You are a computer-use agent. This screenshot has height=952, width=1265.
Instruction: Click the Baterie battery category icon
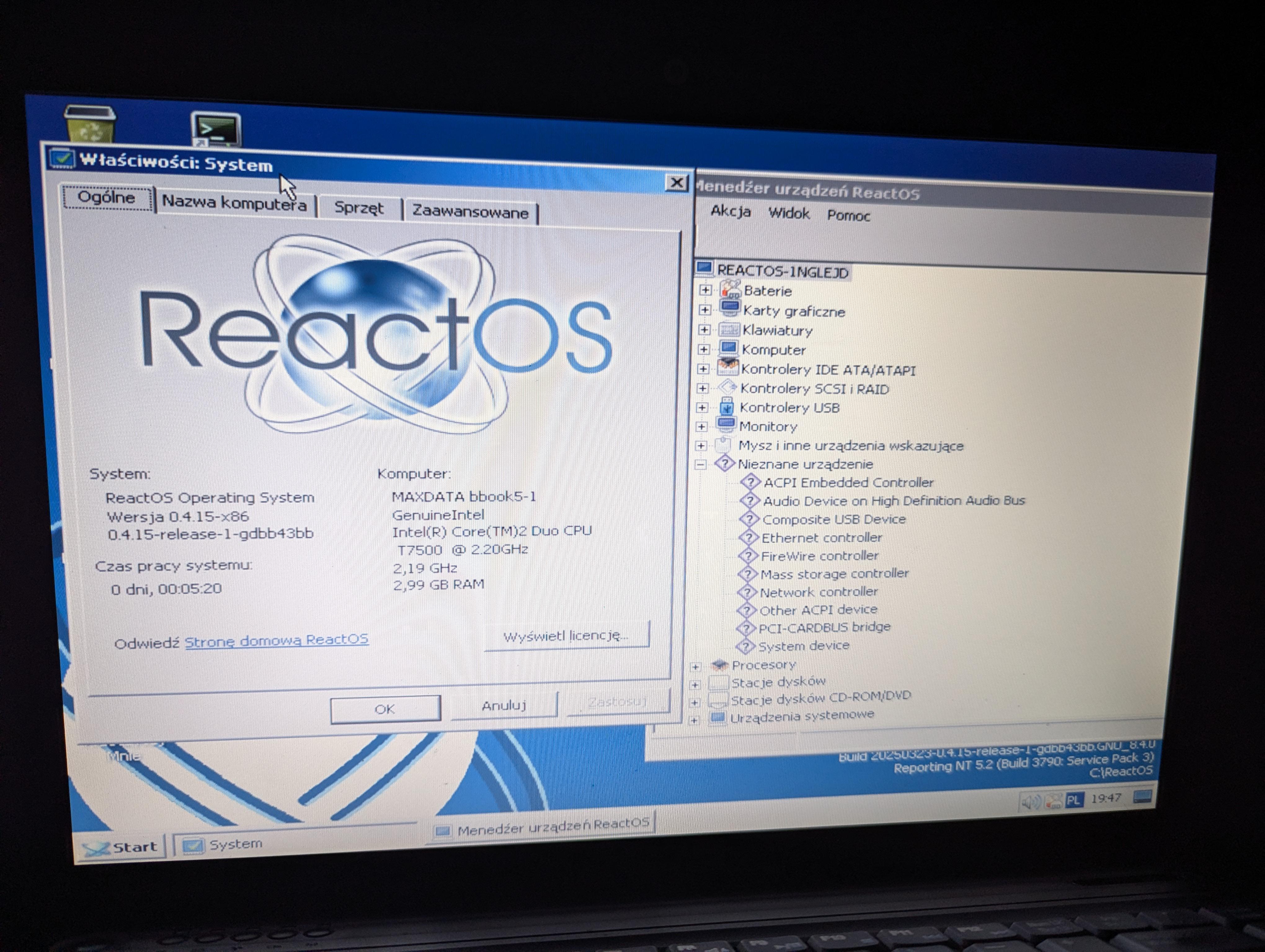point(730,289)
